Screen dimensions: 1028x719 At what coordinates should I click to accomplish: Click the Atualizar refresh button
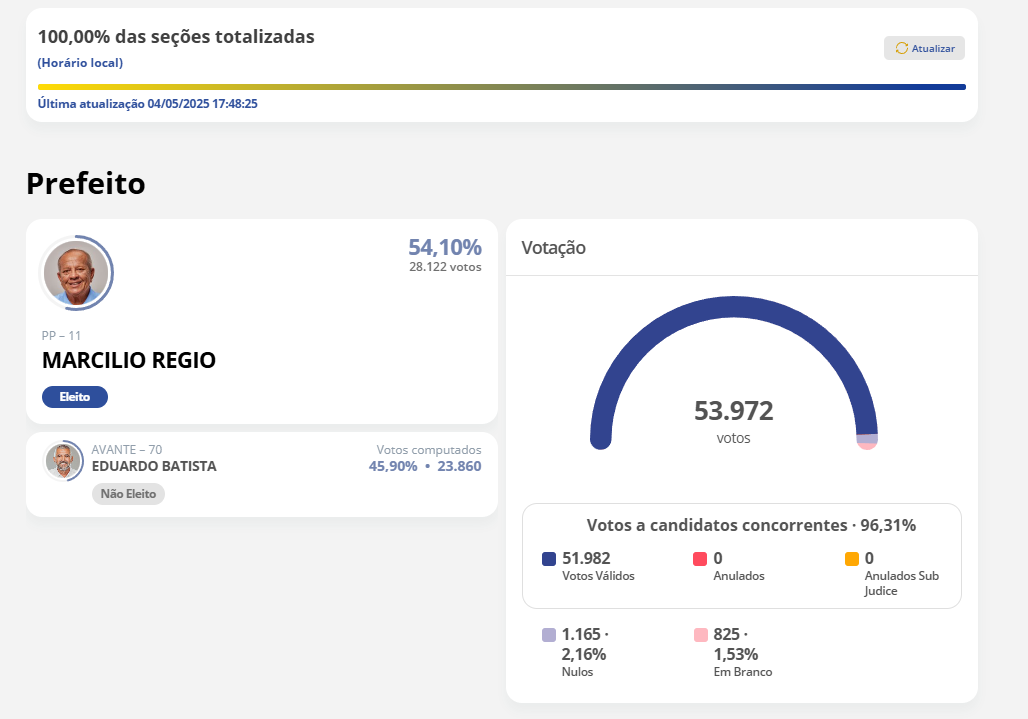click(924, 48)
